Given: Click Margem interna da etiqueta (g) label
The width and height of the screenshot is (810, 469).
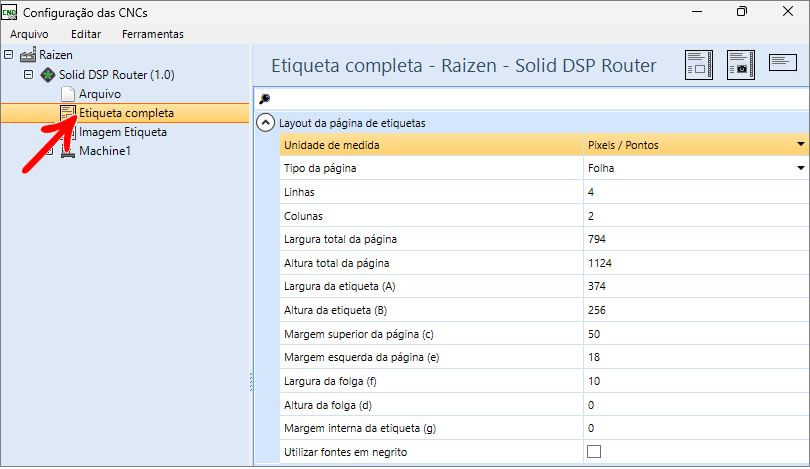Looking at the screenshot, I should click(360, 428).
